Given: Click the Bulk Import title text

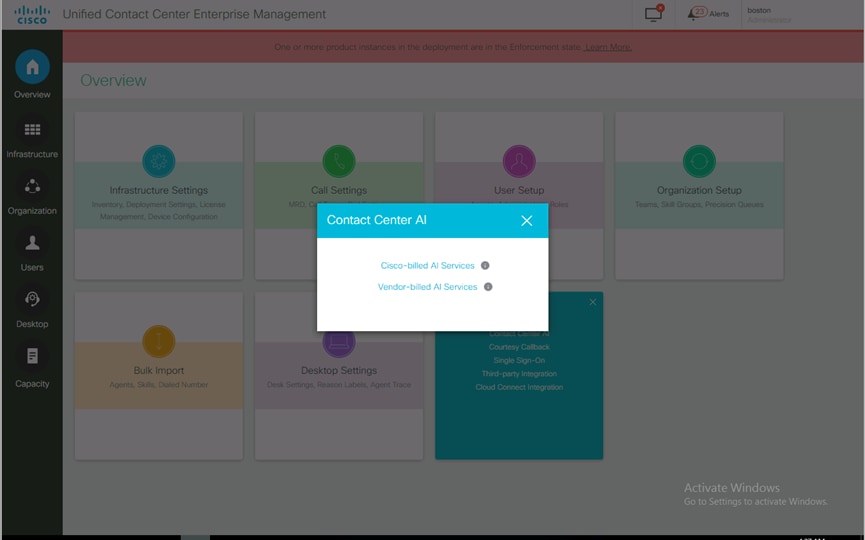Looking at the screenshot, I should point(159,371).
